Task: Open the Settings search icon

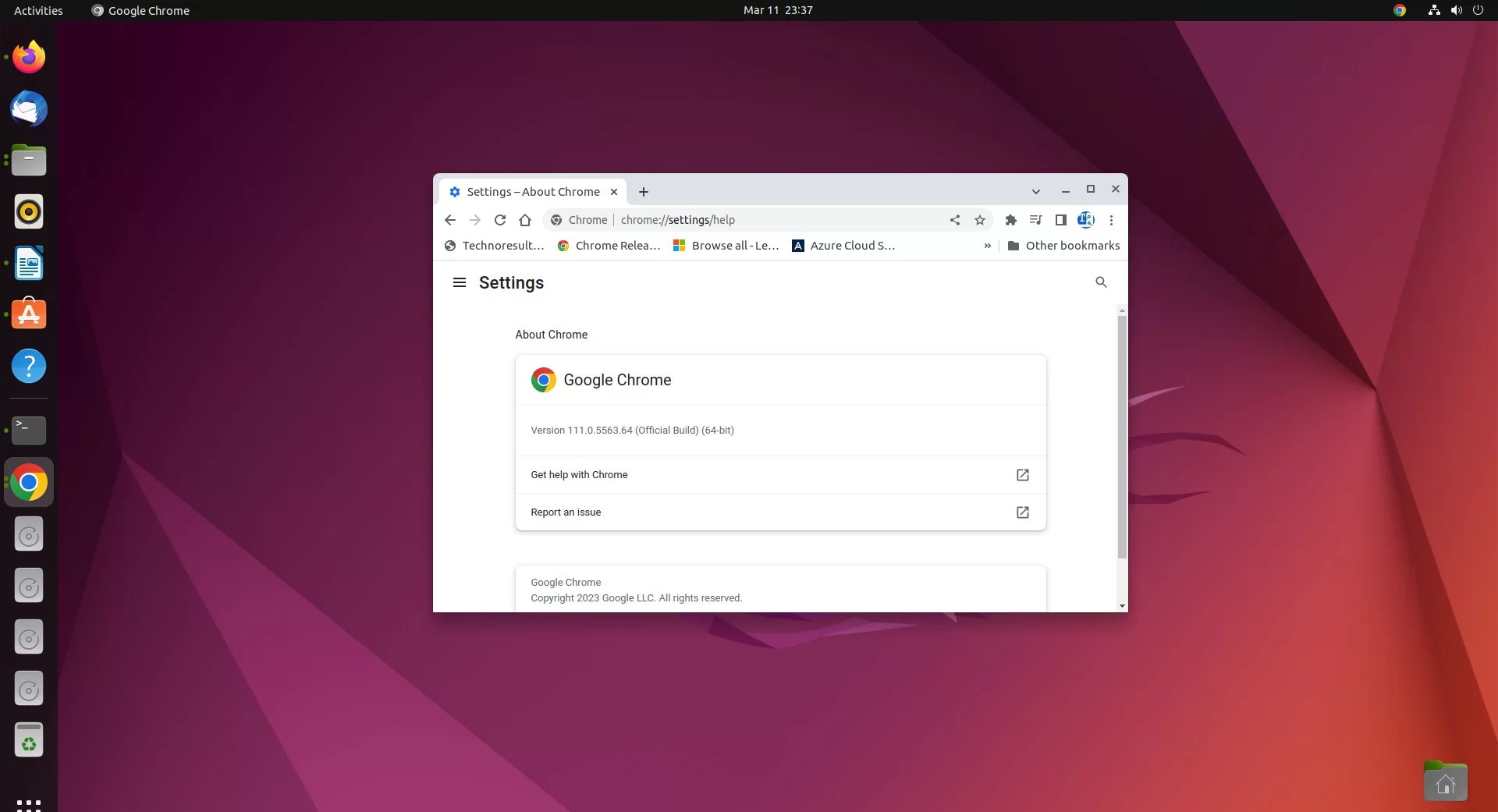Action: 1100,282
